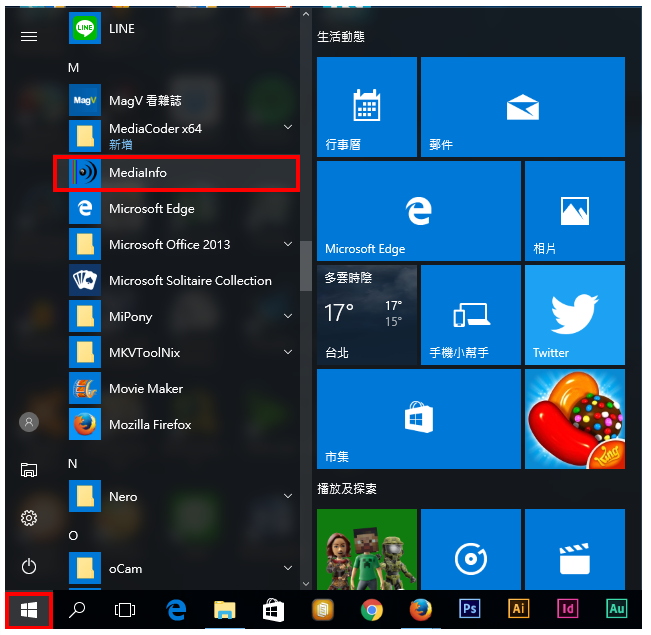Open Illustrator from the taskbar
651x635 pixels.
(519, 609)
